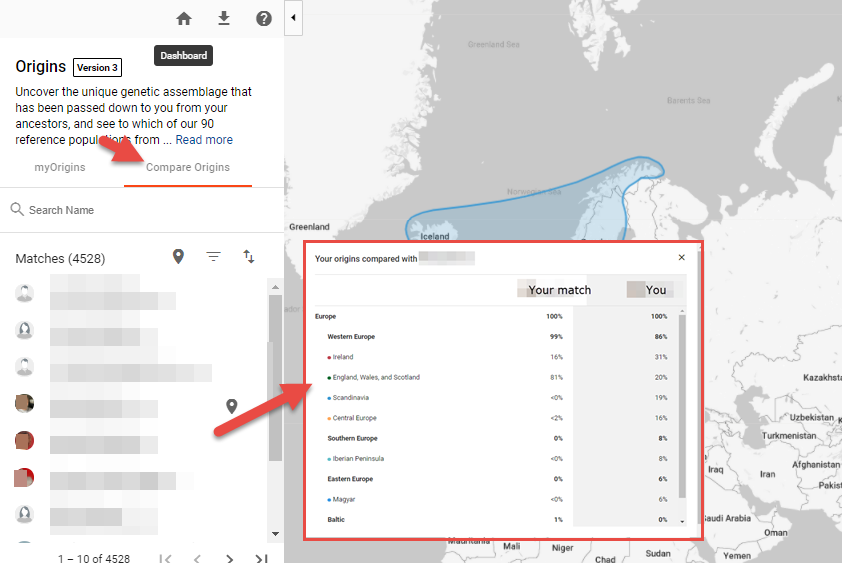Switch to the myOrigins tab

tap(60, 167)
